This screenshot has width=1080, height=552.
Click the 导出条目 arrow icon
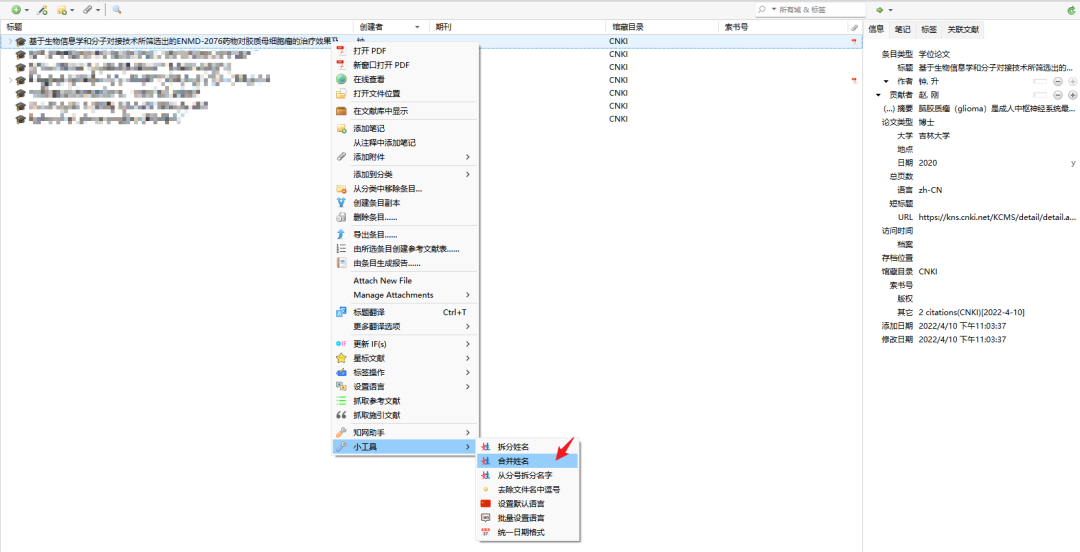point(340,235)
